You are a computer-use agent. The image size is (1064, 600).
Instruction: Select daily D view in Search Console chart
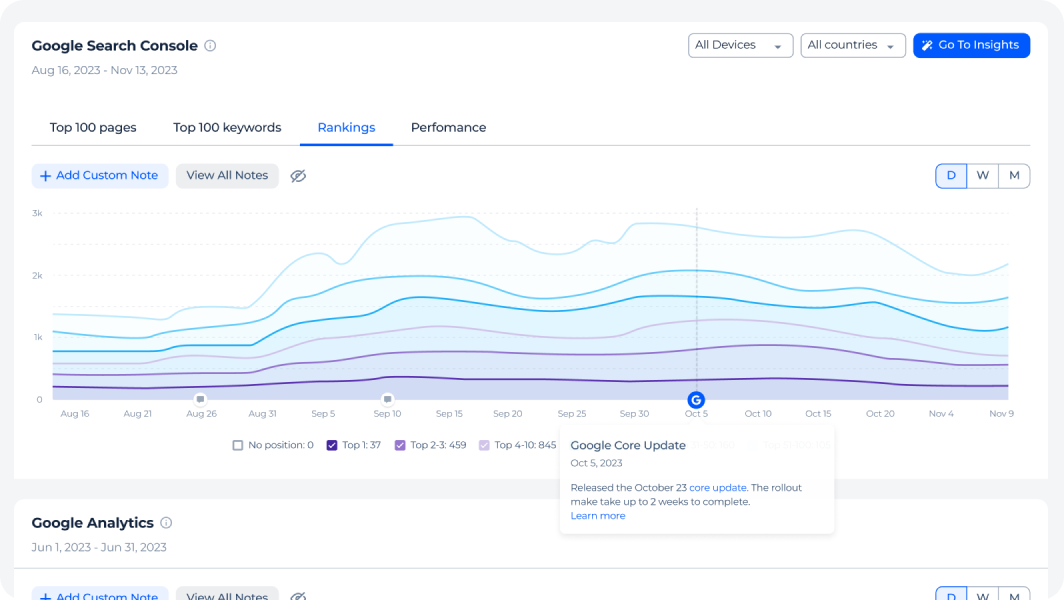[951, 176]
